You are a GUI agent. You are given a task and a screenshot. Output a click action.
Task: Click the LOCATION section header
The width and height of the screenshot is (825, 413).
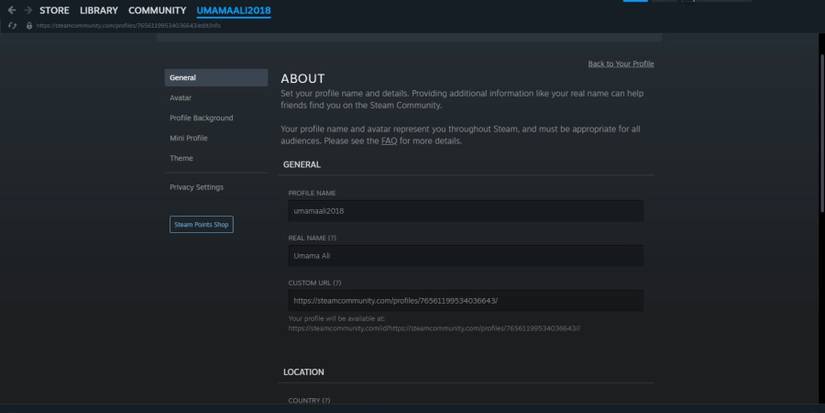[304, 372]
